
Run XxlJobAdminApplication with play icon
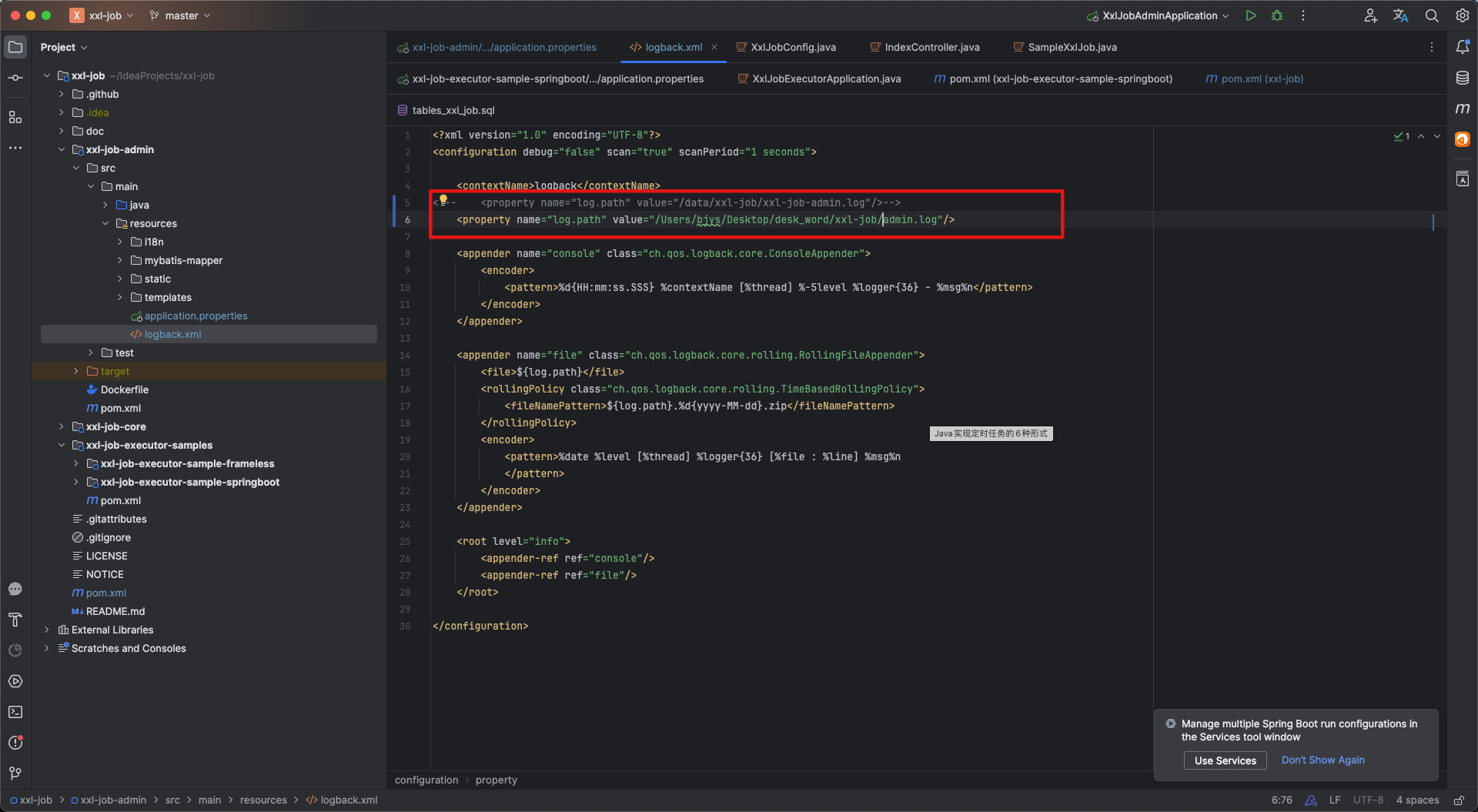pos(1251,15)
